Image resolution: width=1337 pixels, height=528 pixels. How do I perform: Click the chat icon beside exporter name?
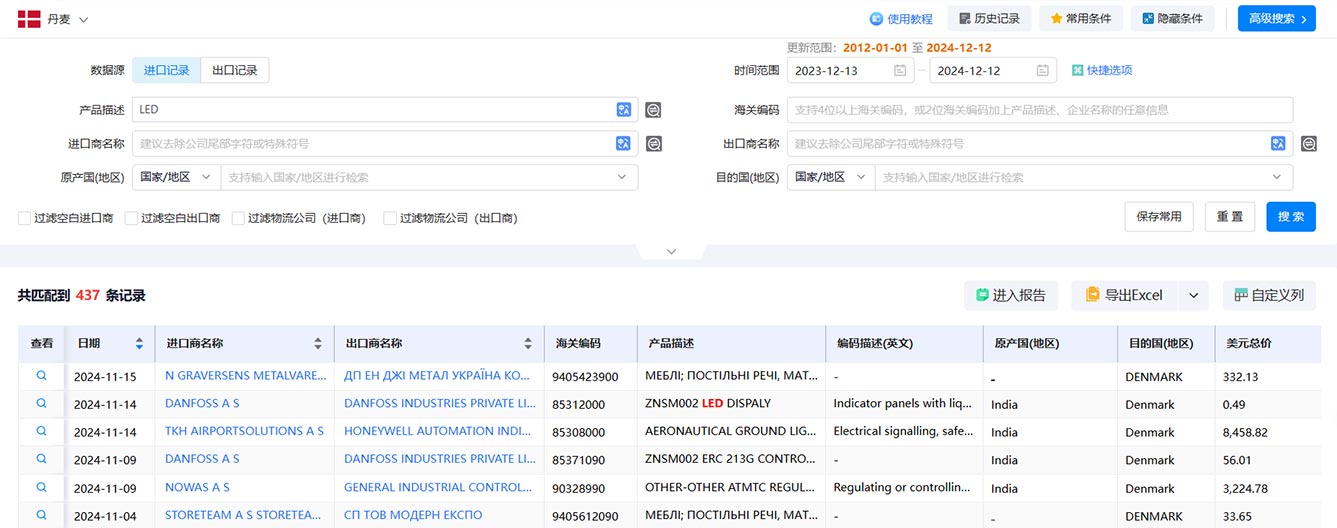1309,144
